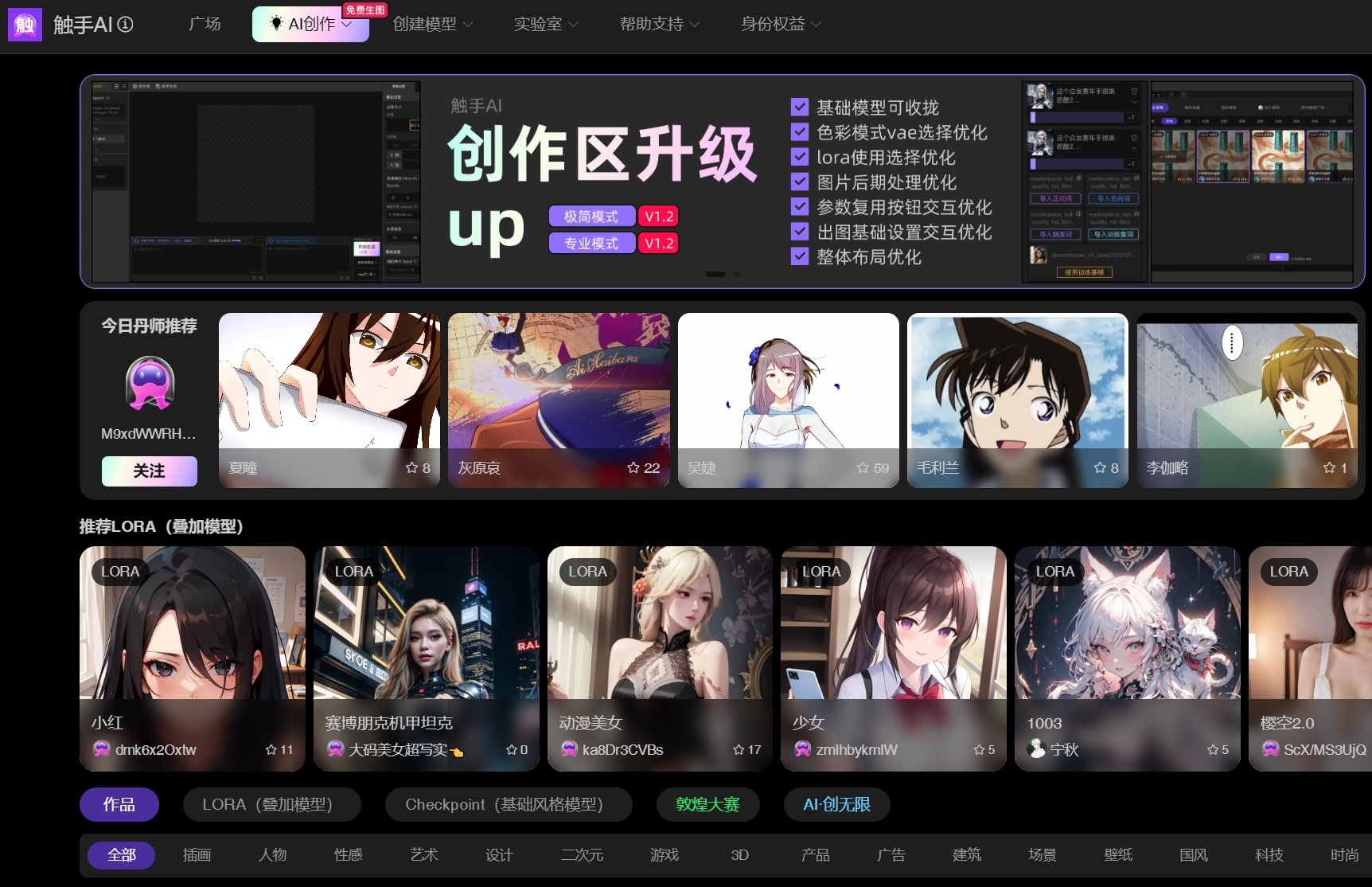Click the 触手AI octopus logo icon
This screenshot has height=887, width=1372.
click(x=25, y=25)
